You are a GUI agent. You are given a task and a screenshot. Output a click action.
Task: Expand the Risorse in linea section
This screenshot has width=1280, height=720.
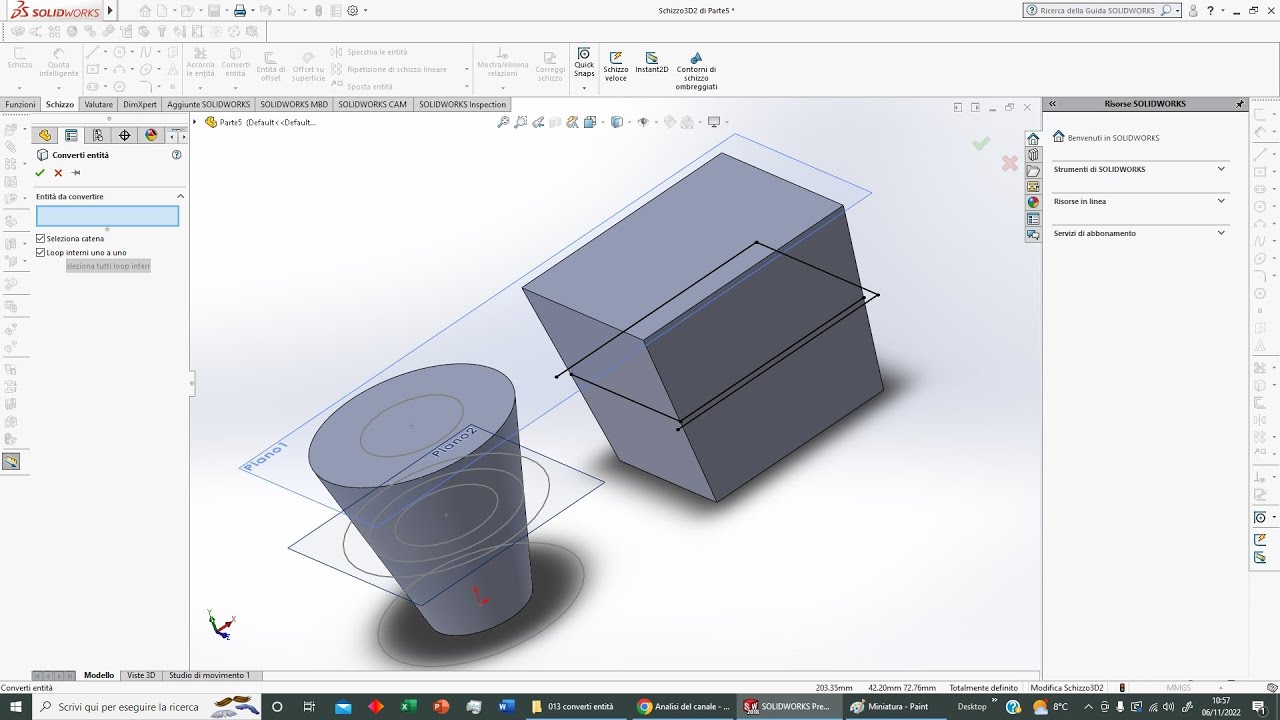click(x=1221, y=201)
